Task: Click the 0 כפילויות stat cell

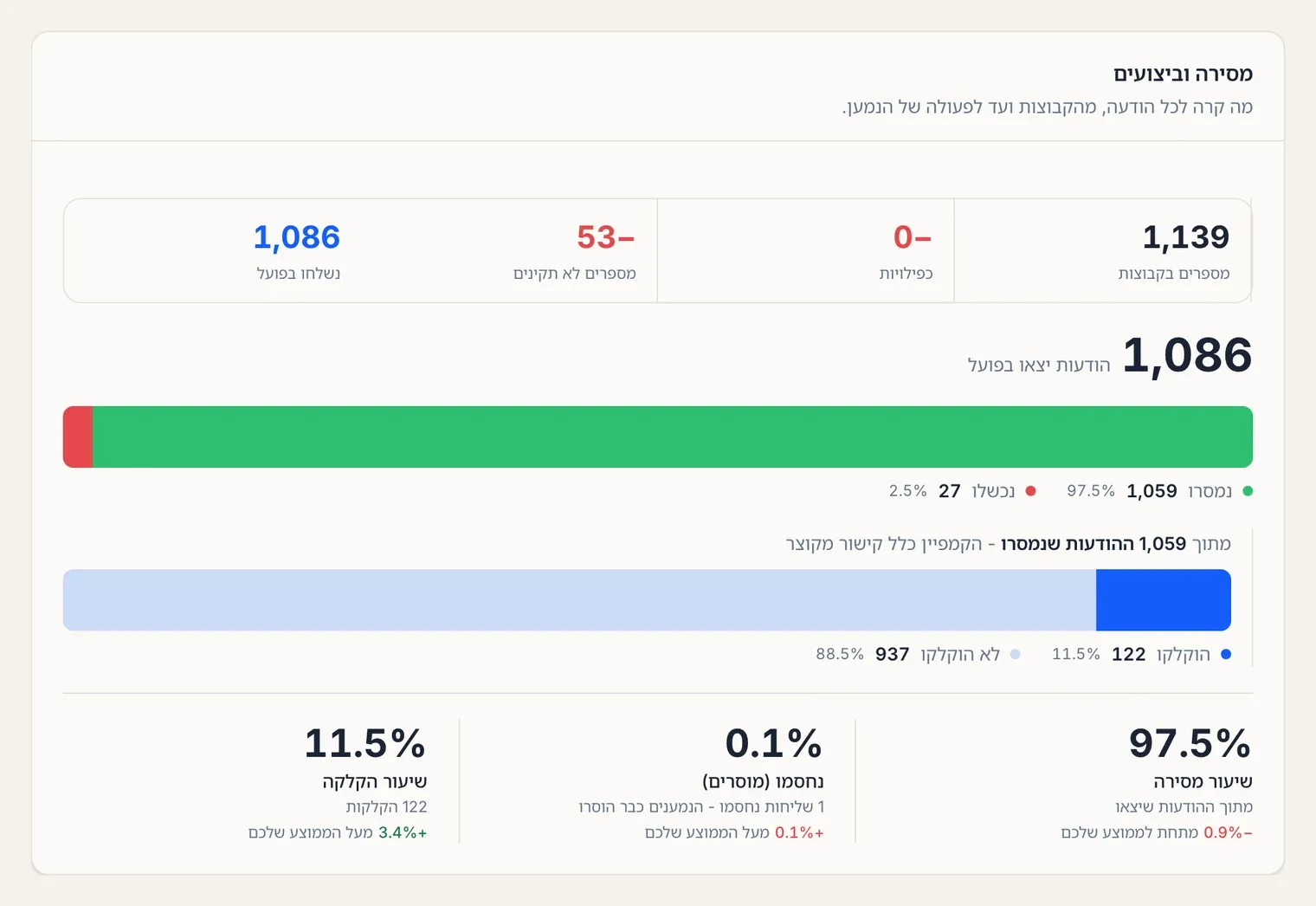Action: 806,251
